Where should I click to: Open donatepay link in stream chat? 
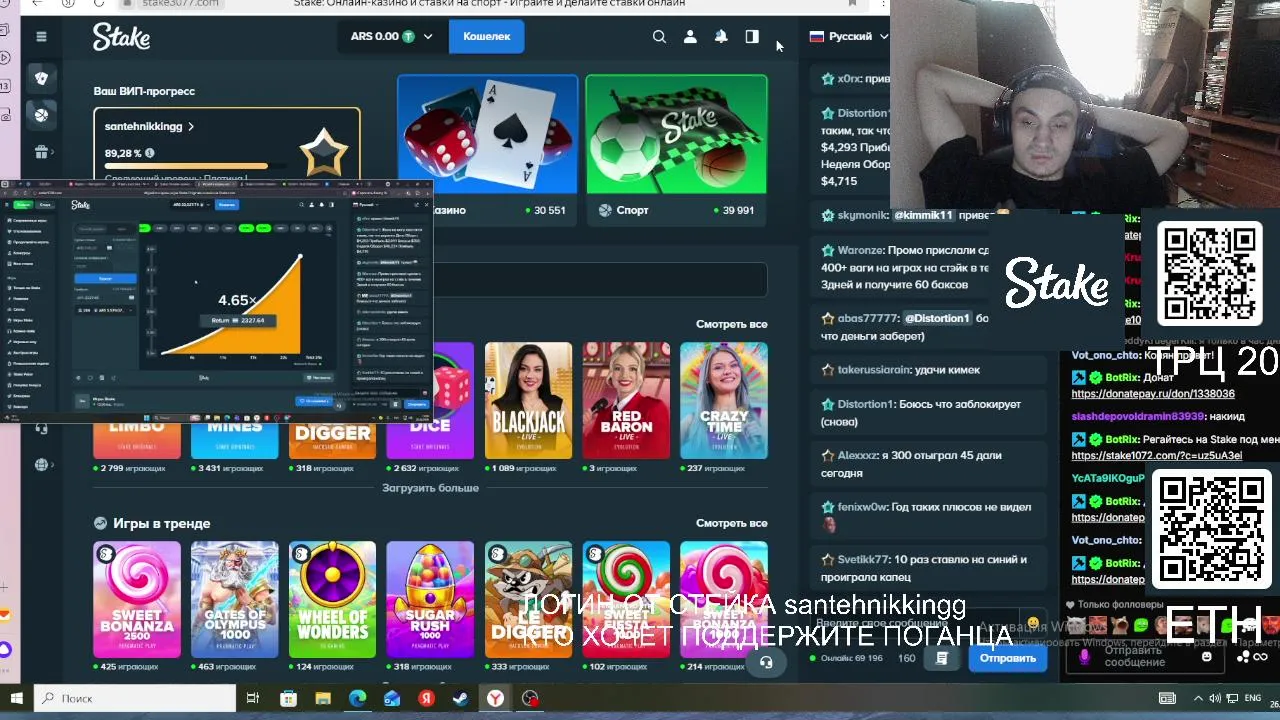tap(1152, 394)
